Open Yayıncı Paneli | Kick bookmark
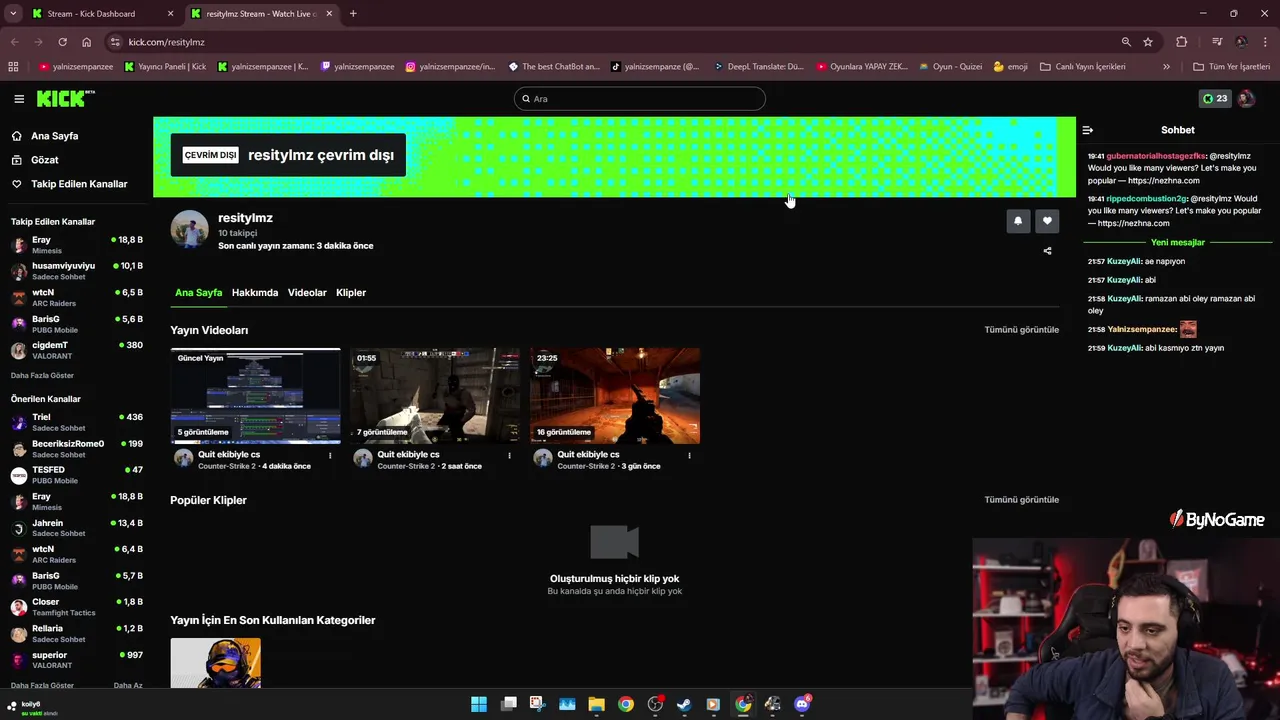This screenshot has height=720, width=1280. coord(165,67)
